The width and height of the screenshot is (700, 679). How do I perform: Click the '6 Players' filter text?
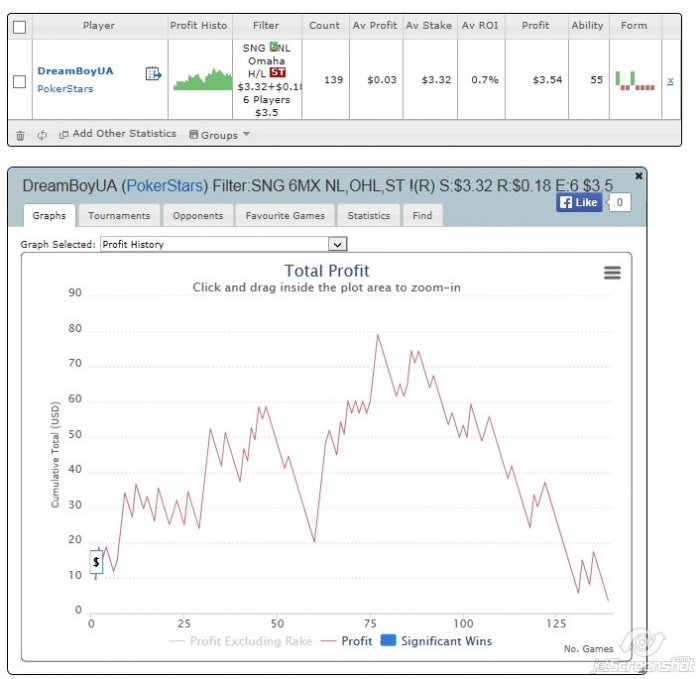(x=267, y=100)
